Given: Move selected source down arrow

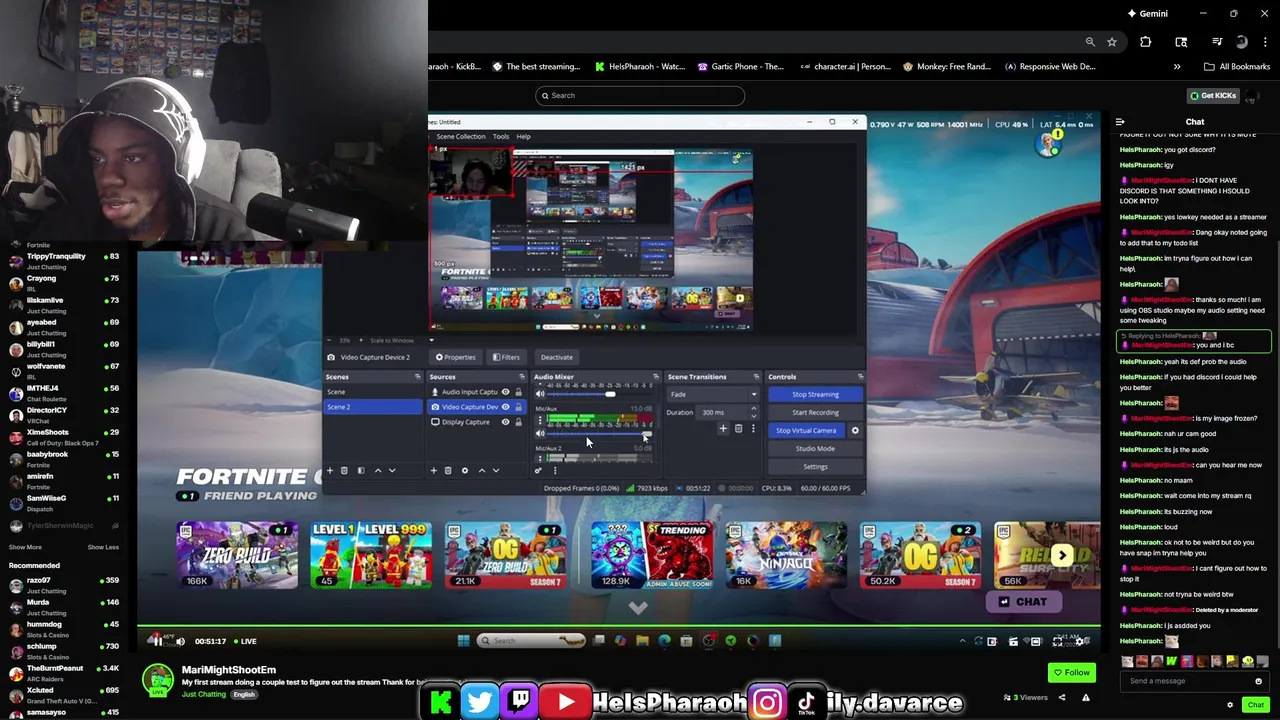Looking at the screenshot, I should pos(496,470).
